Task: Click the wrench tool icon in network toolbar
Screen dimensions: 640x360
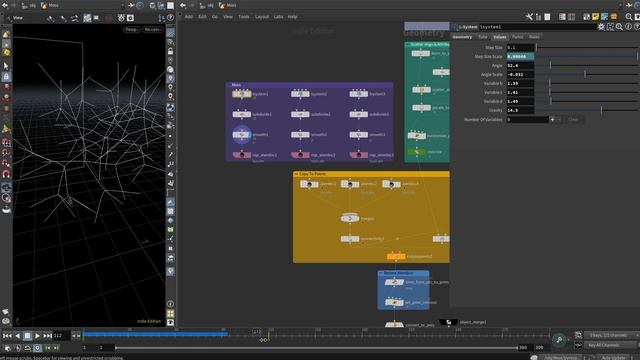Action: point(529,17)
